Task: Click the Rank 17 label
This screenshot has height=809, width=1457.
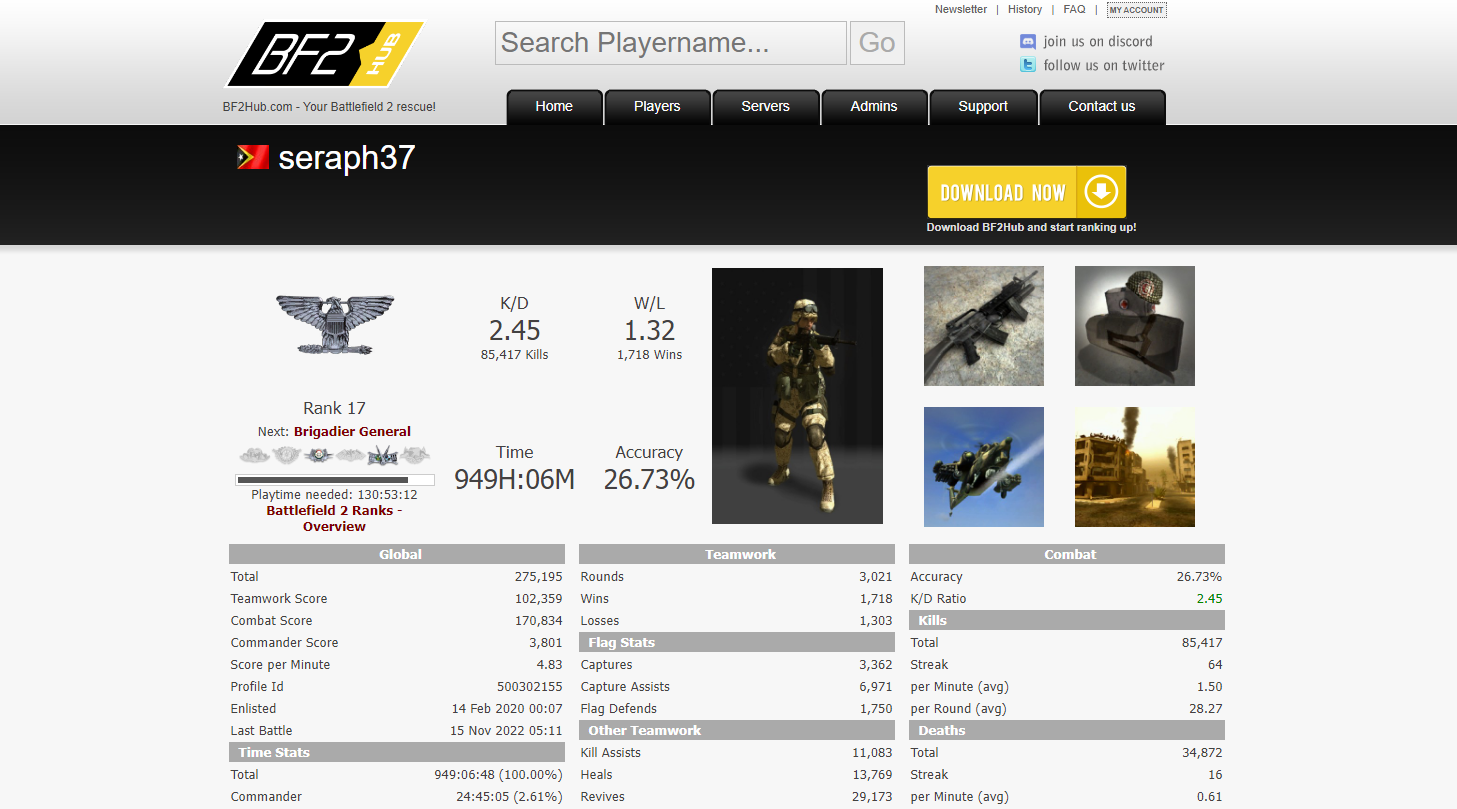Action: (x=335, y=408)
